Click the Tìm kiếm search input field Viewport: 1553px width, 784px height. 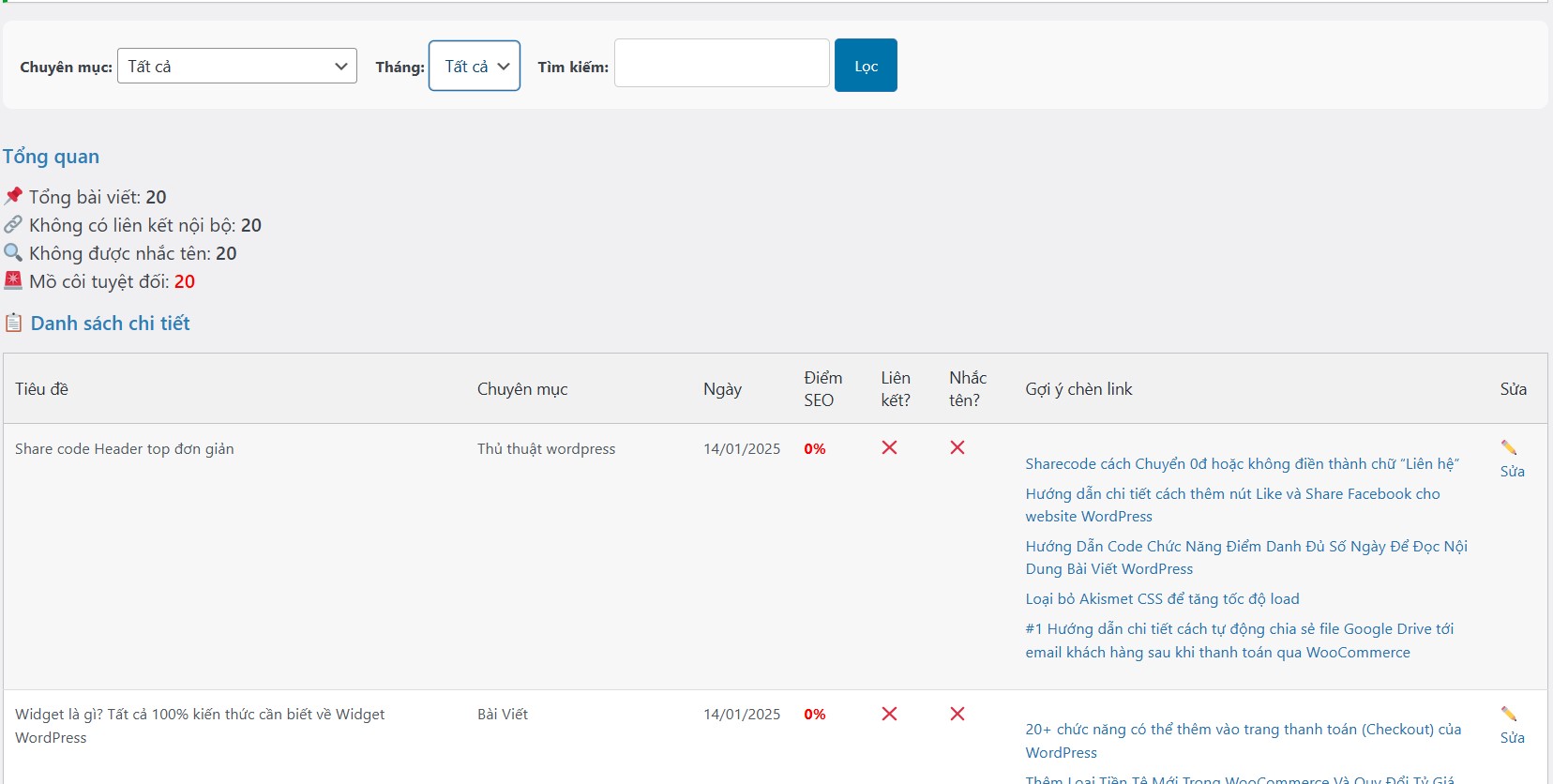click(x=721, y=63)
